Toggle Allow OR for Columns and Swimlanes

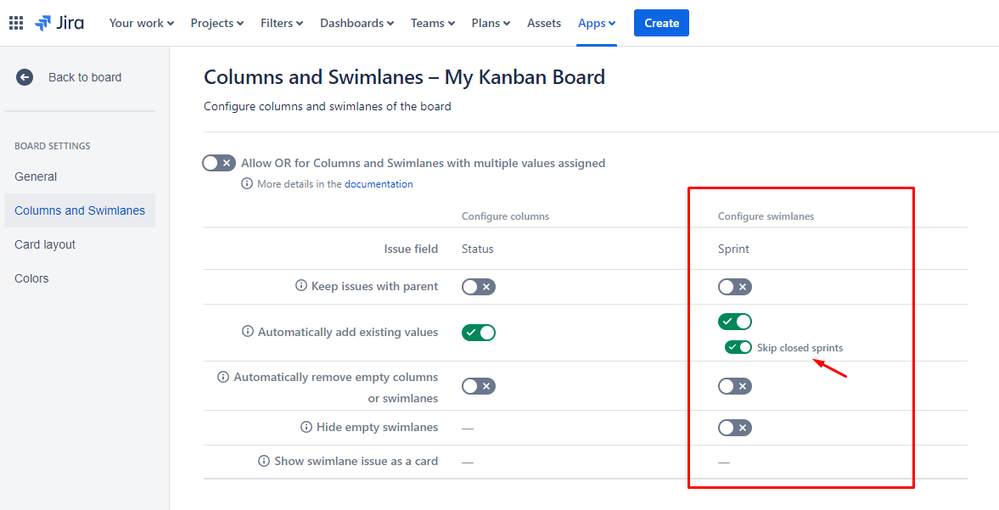(219, 163)
